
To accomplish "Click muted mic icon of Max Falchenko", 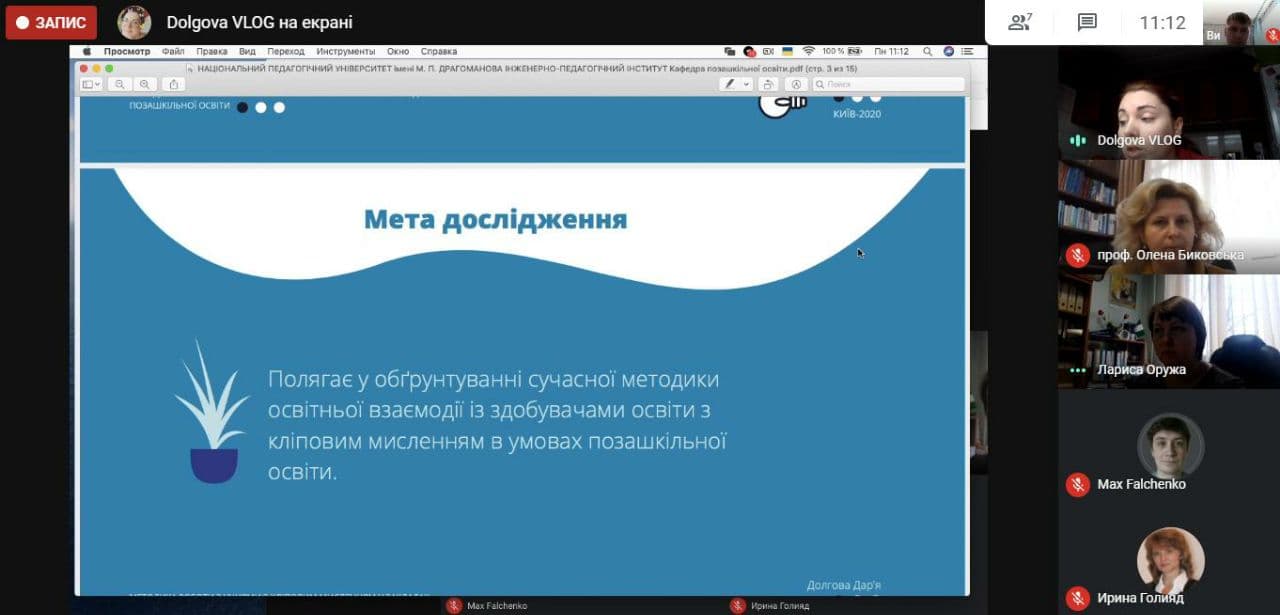I will (1077, 484).
